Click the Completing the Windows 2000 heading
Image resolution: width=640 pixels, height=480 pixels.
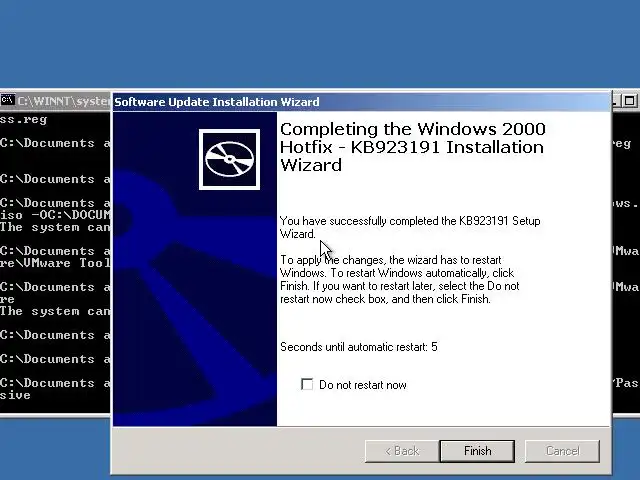(x=413, y=147)
